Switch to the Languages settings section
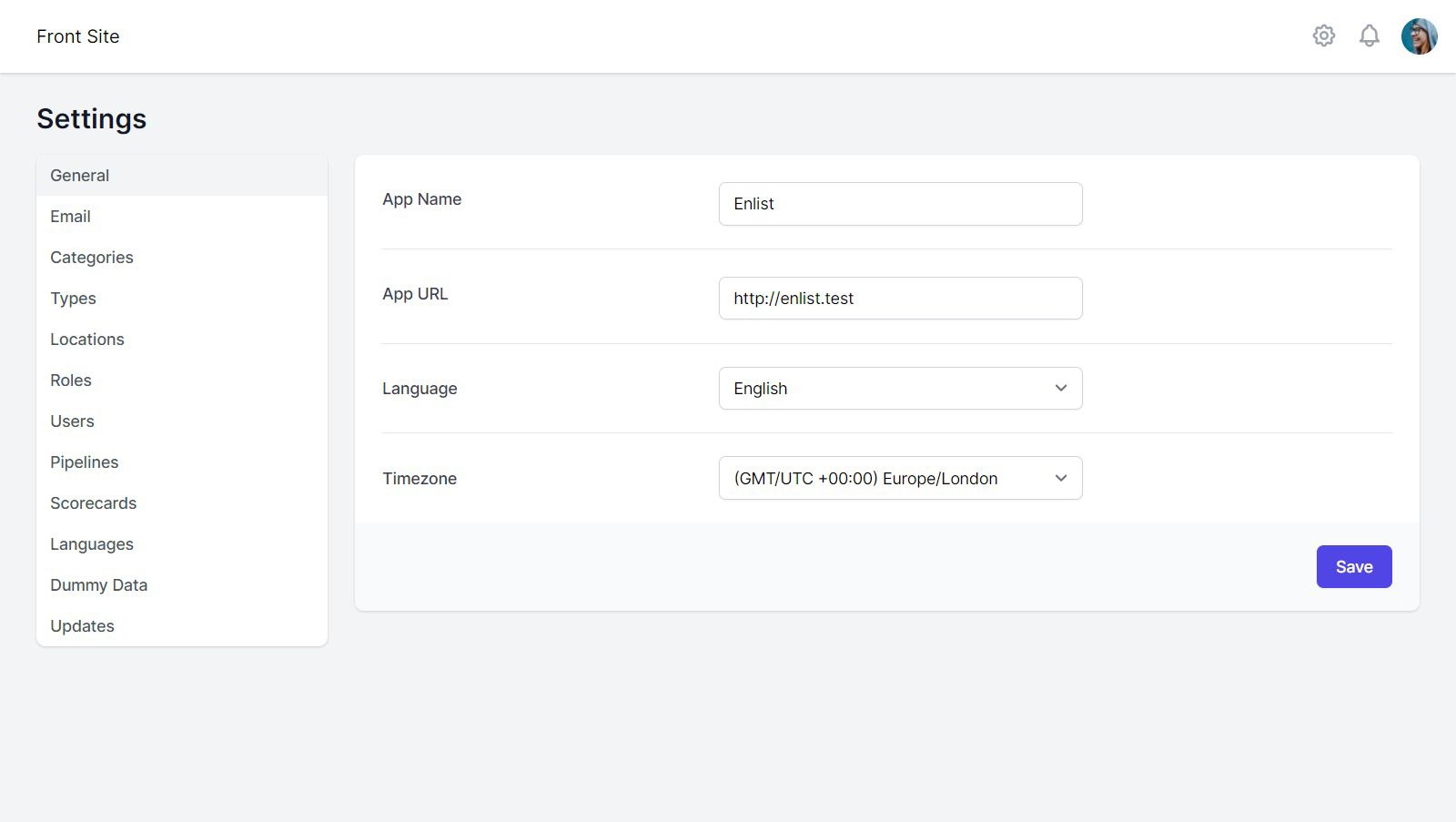This screenshot has height=822, width=1456. (91, 543)
